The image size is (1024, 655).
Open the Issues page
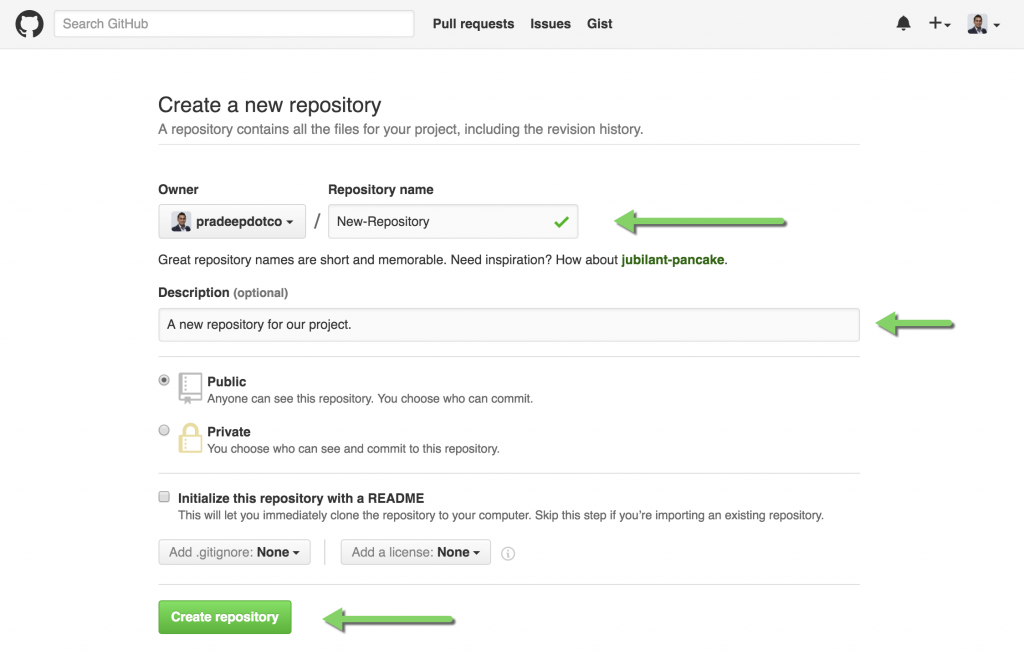pyautogui.click(x=550, y=23)
